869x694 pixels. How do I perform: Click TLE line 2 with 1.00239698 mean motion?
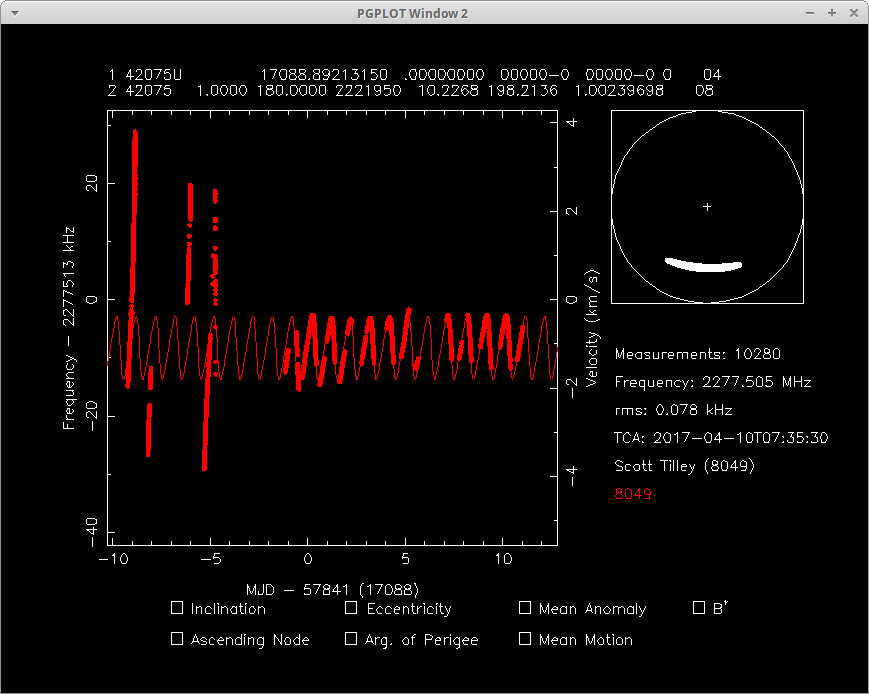(411, 90)
